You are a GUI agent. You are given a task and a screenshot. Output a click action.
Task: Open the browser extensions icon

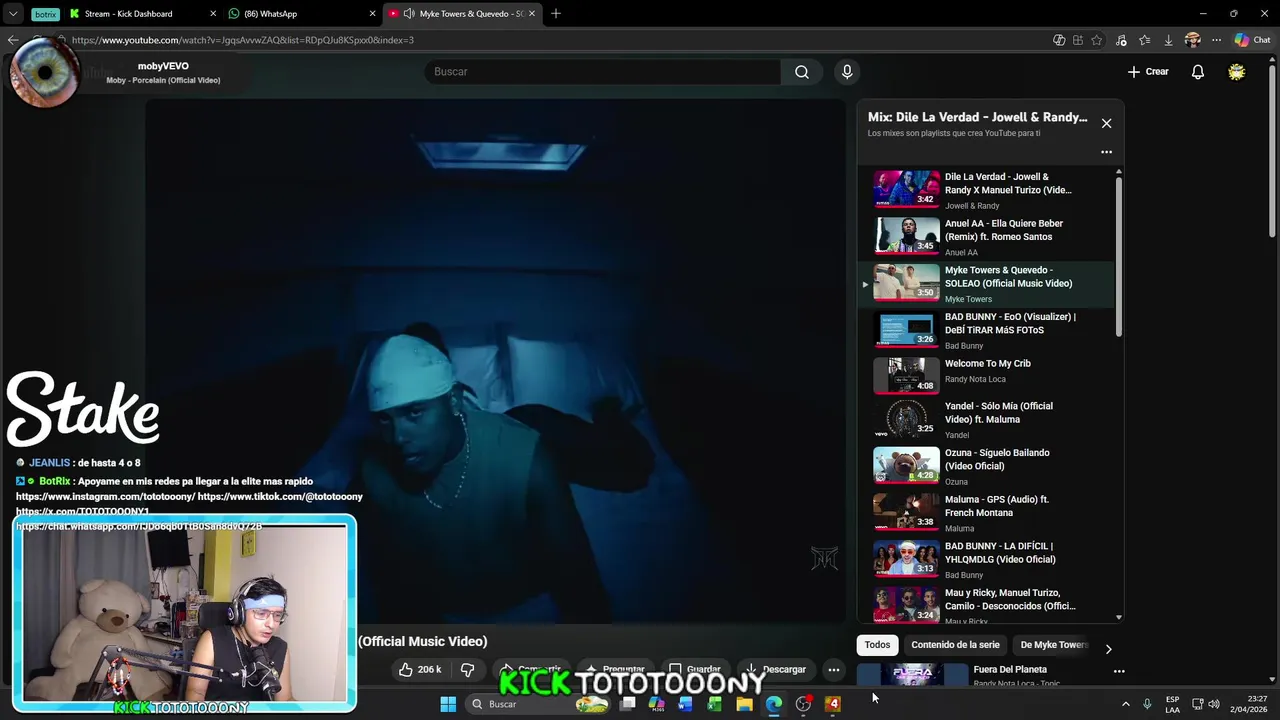pos(1078,40)
